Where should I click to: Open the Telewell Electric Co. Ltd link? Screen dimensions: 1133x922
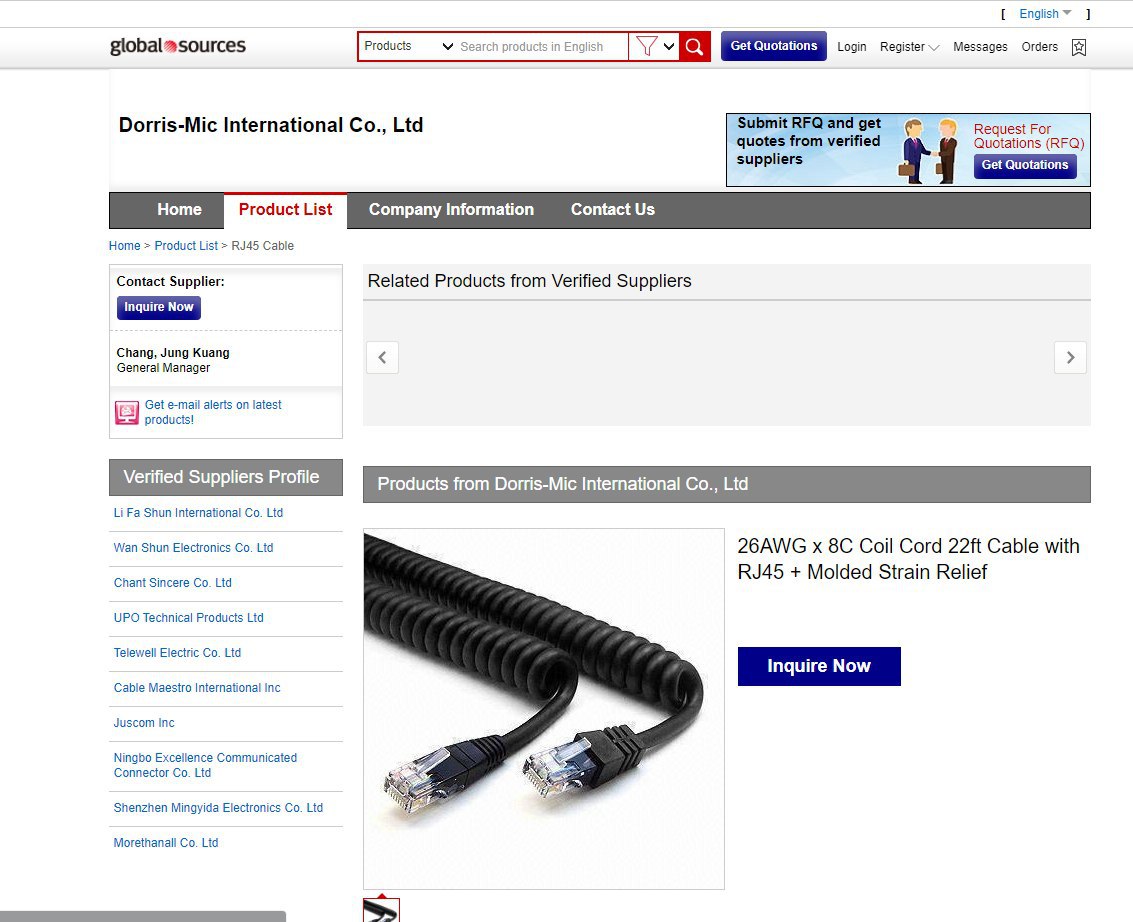point(177,652)
